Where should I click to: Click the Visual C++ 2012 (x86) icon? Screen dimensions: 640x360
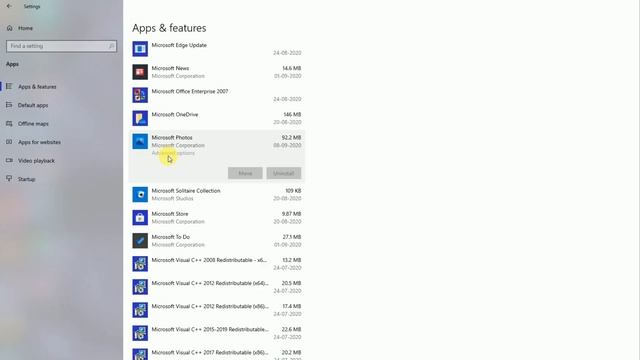(140, 310)
